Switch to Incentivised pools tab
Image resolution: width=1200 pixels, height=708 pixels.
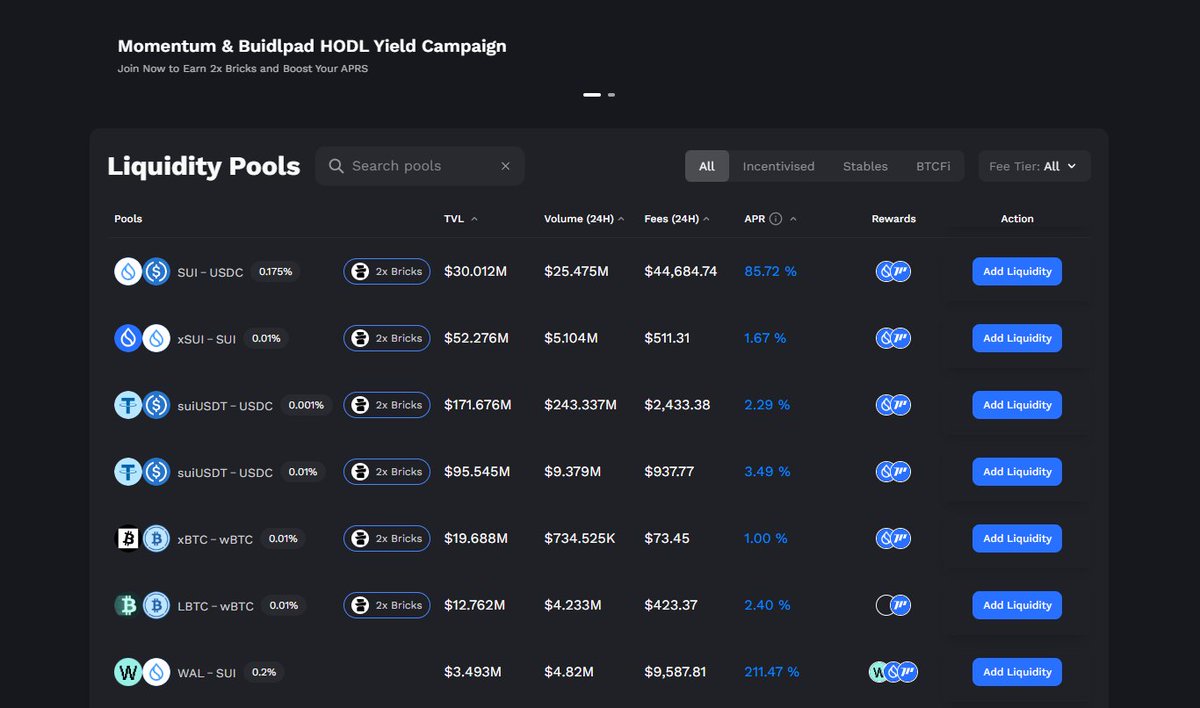point(778,166)
